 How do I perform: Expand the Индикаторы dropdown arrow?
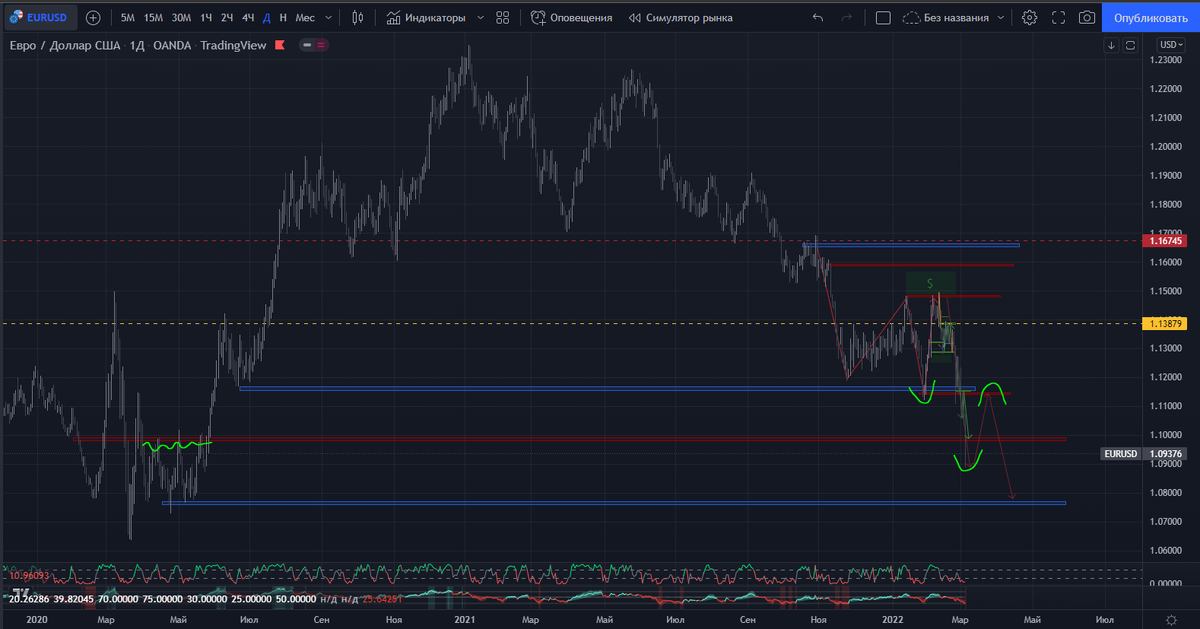pos(479,17)
